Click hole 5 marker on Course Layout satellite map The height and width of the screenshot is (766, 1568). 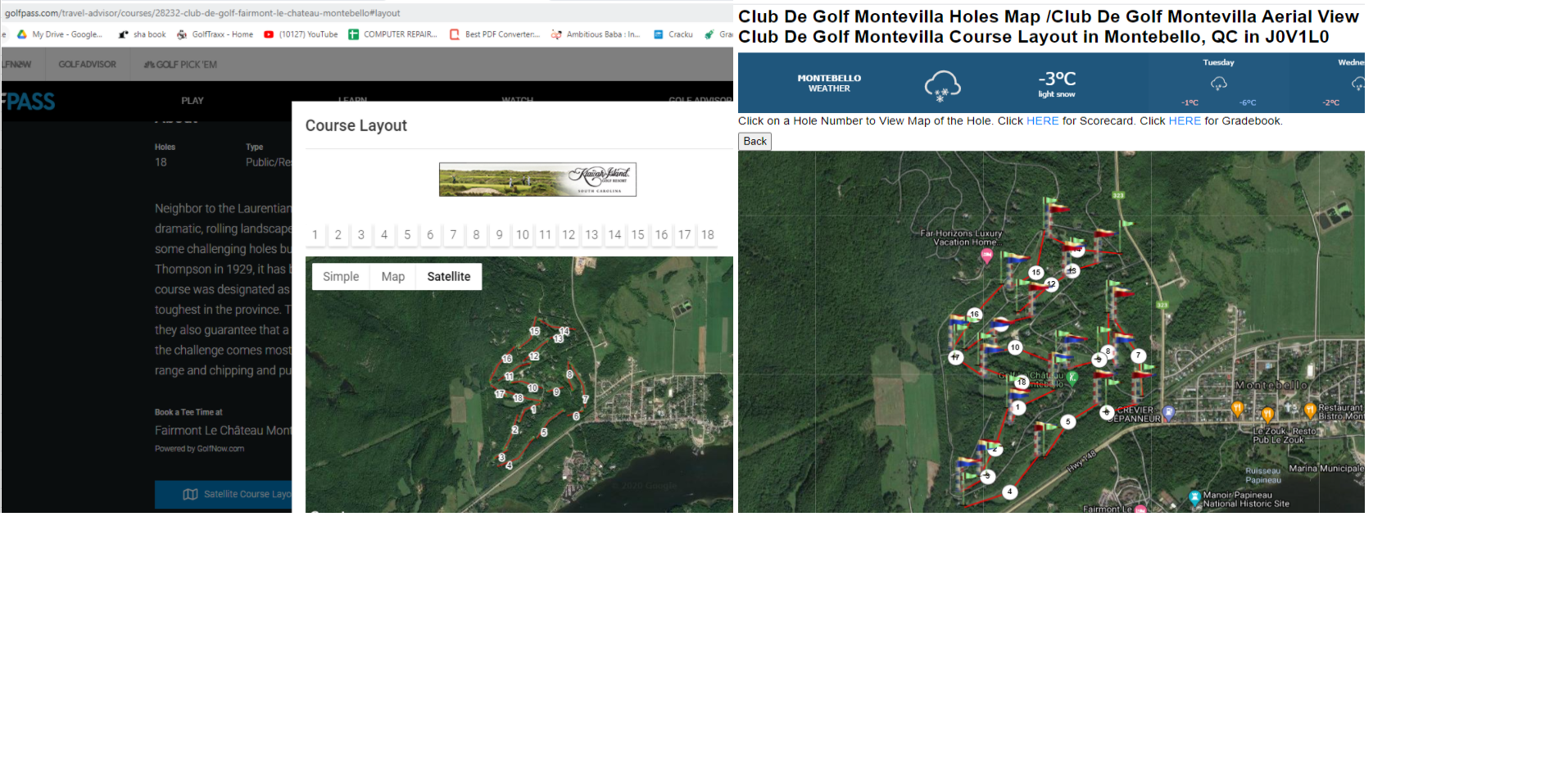(544, 433)
